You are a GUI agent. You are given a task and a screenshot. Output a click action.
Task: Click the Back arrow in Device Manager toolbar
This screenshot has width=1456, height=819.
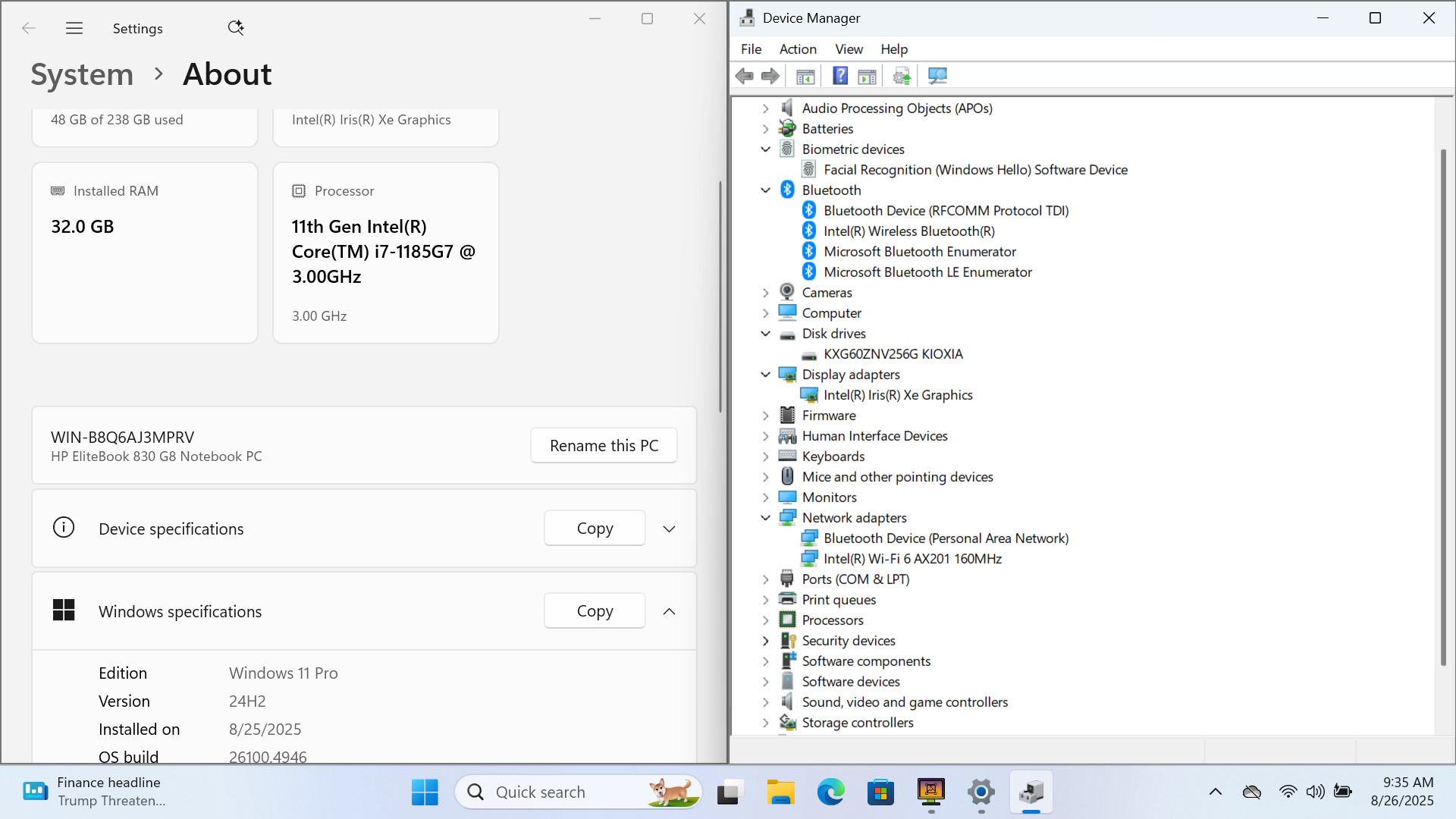(x=745, y=76)
